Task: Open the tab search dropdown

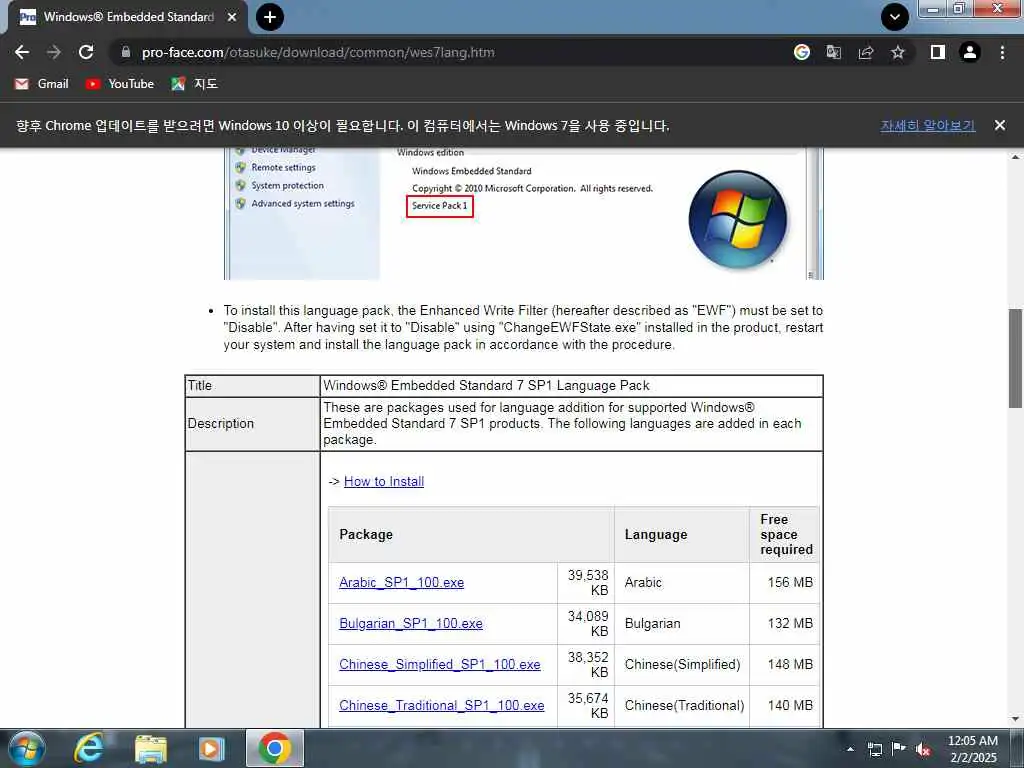Action: (x=895, y=17)
